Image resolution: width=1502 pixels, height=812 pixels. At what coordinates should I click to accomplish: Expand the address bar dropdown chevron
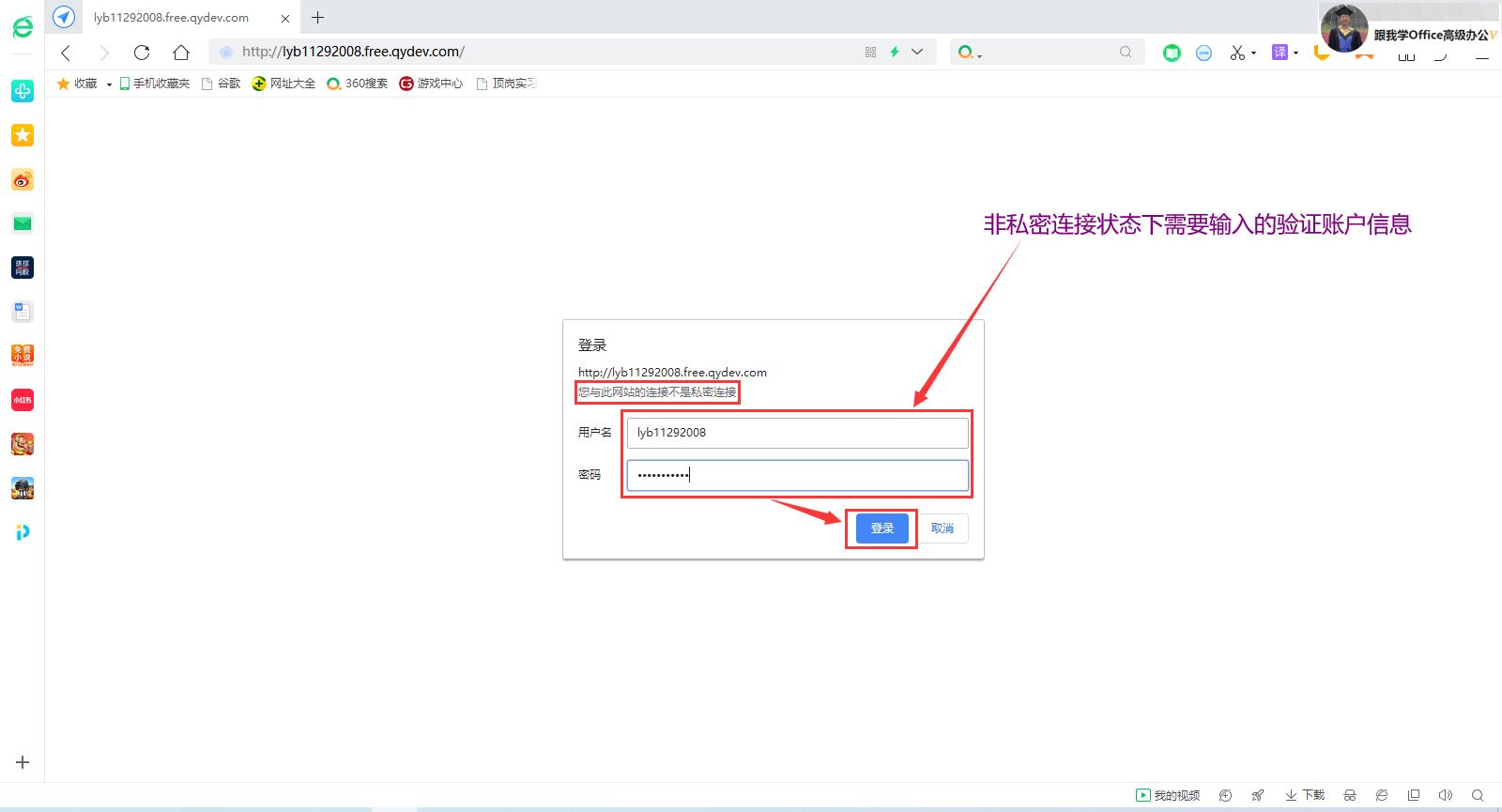[917, 53]
